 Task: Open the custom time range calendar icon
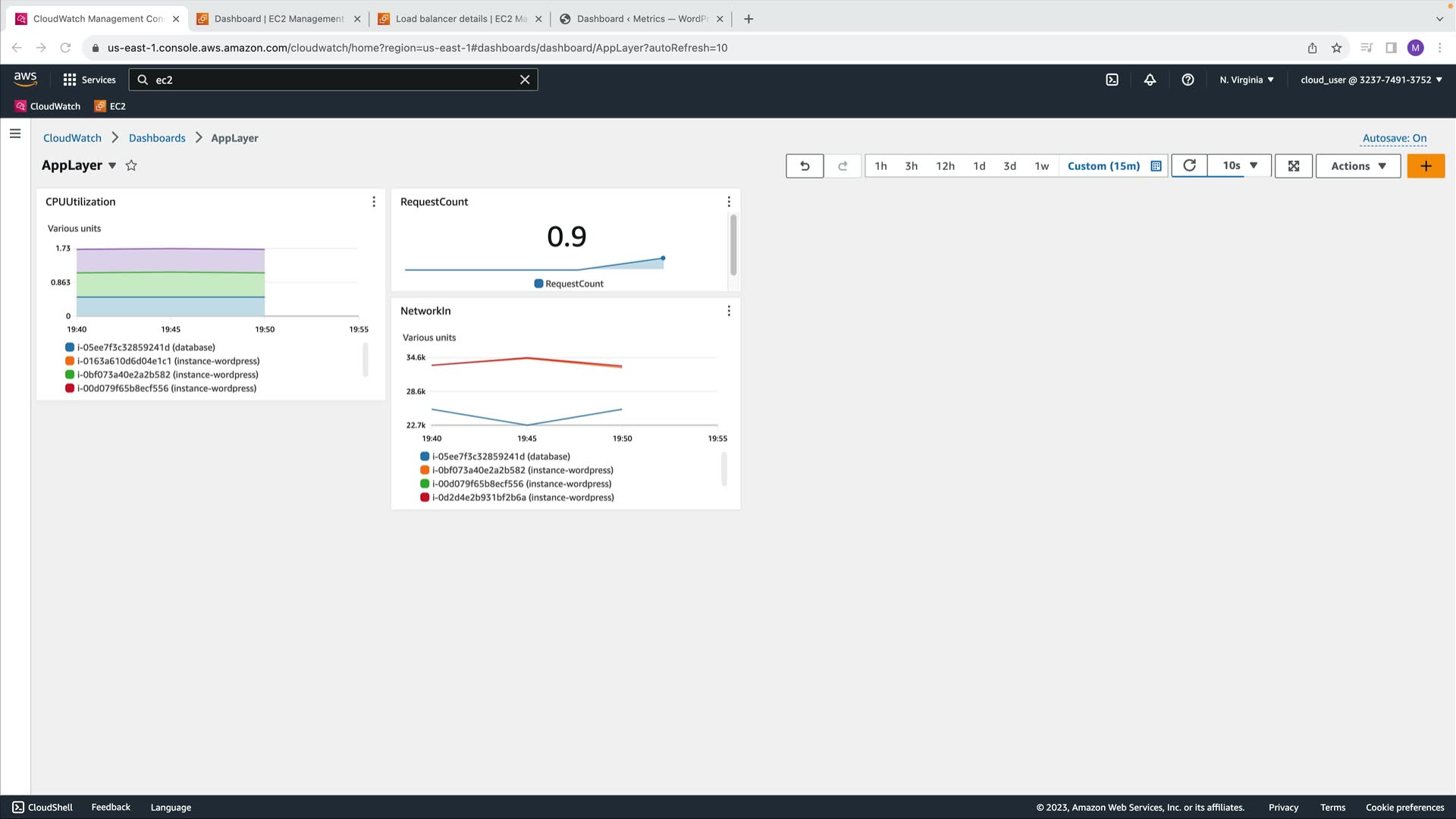coord(1156,166)
